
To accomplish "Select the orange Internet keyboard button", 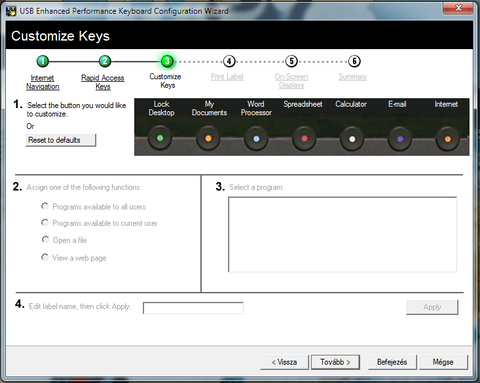I will click(448, 139).
